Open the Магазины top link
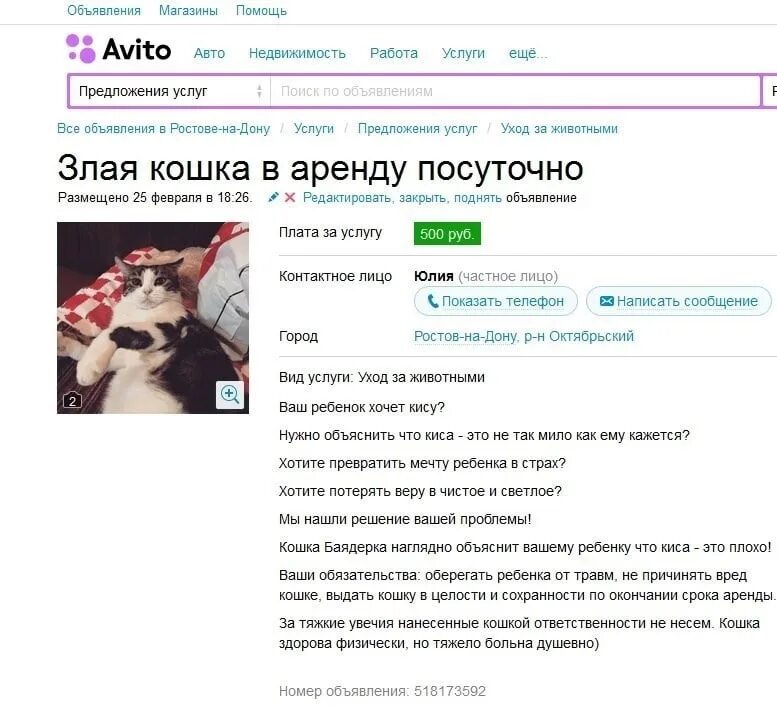777x715 pixels. [188, 10]
